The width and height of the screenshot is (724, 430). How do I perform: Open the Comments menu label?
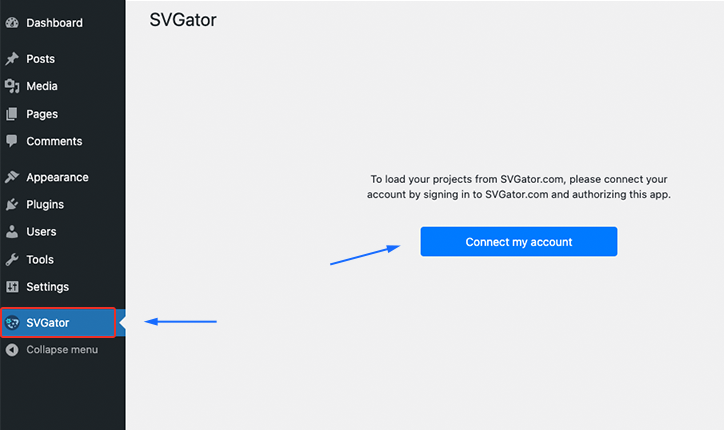54,141
